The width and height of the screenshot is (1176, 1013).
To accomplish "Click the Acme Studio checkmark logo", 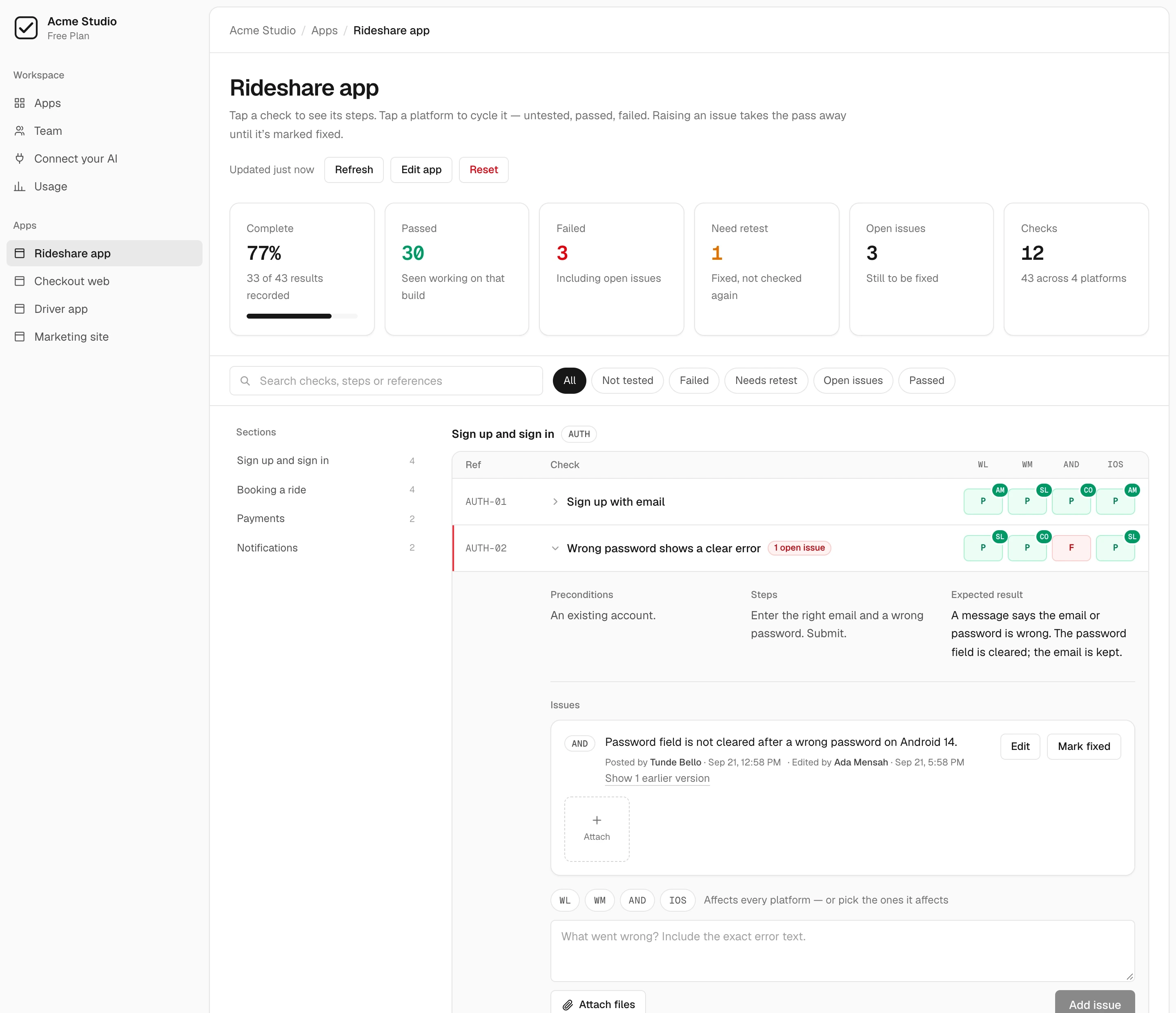I will click(26, 28).
